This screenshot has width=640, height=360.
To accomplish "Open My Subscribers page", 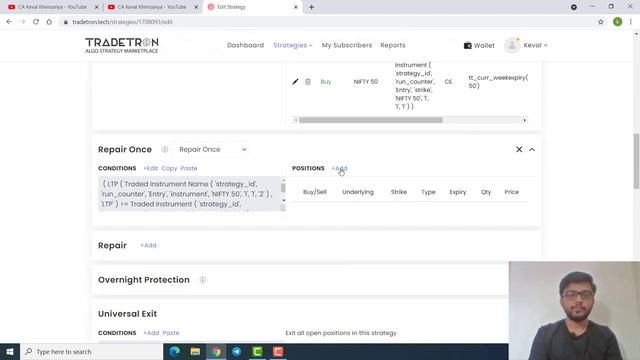I will pyautogui.click(x=347, y=45).
